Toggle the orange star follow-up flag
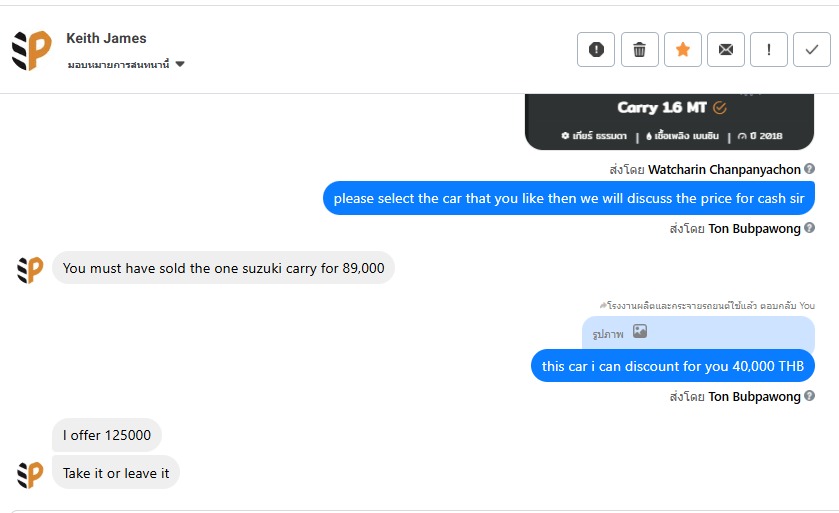Viewport: 839px width, 513px height. tap(683, 49)
